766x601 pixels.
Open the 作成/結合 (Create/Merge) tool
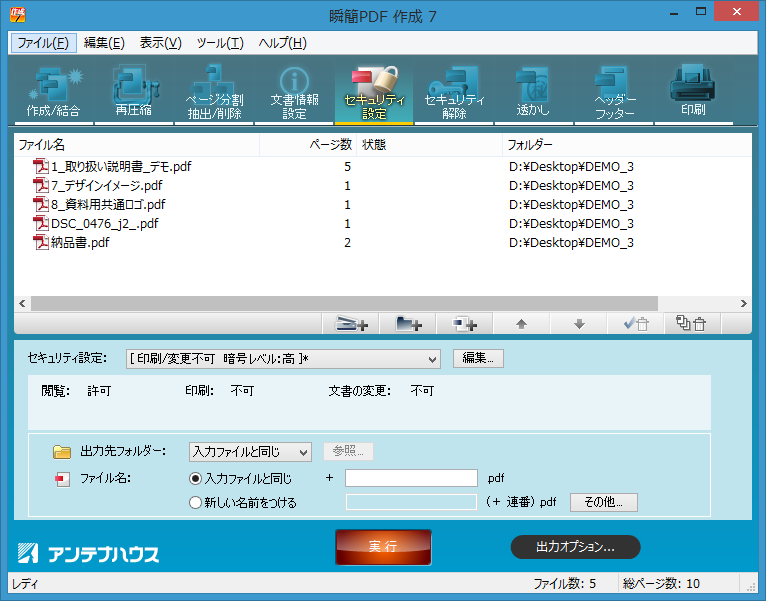coord(53,93)
